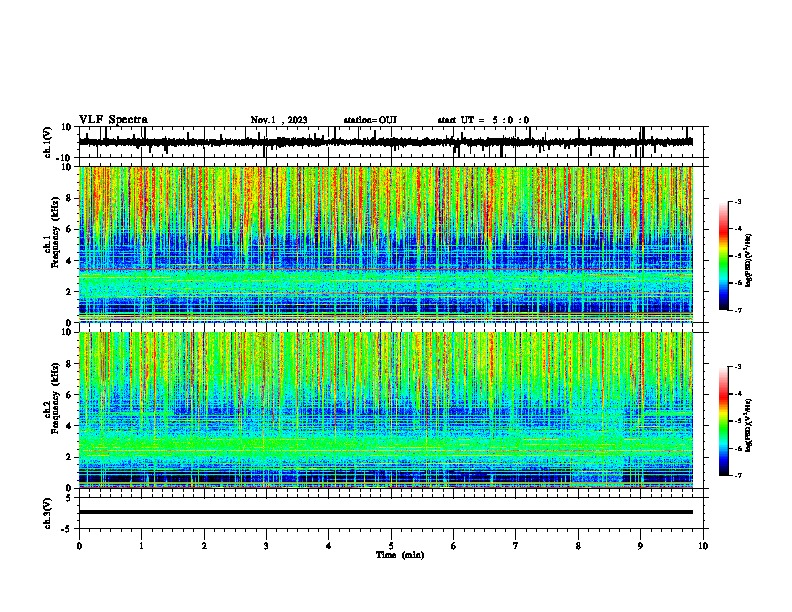Click the ch.1(V) waveform panel
The image size is (792, 612).
point(391,142)
